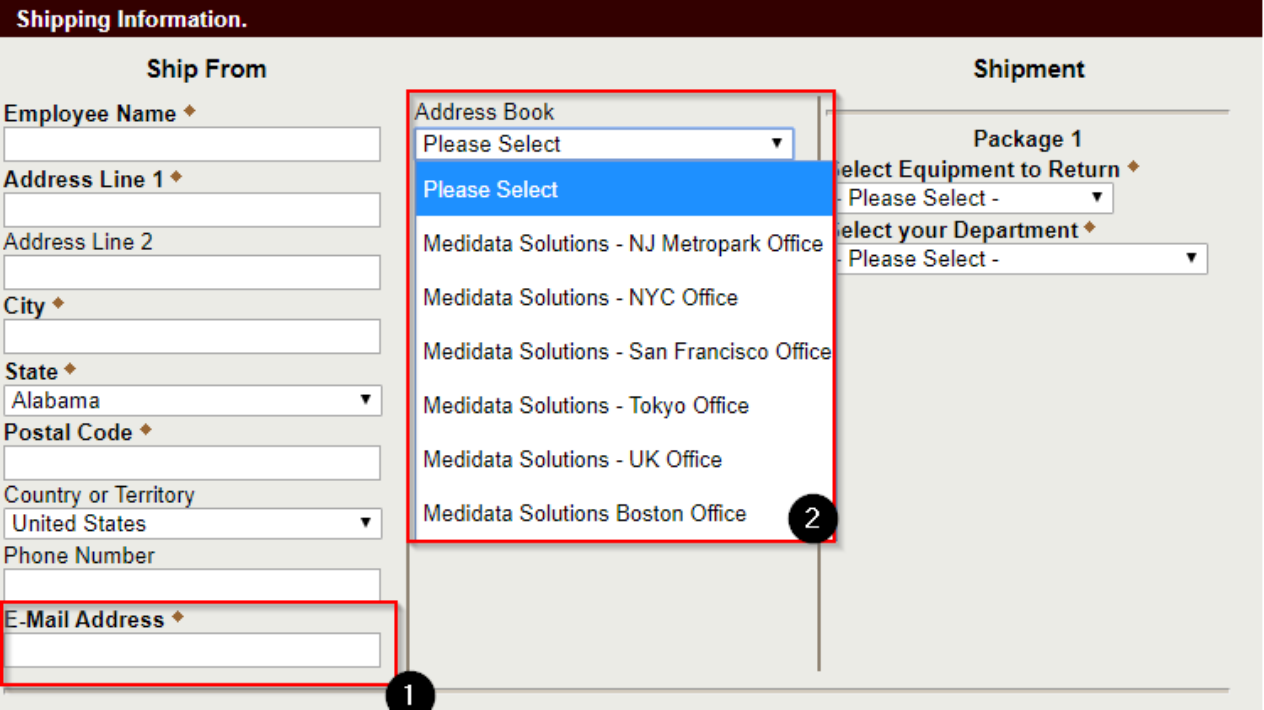Click the Phone Number input field
The image size is (1264, 710).
pos(192,585)
